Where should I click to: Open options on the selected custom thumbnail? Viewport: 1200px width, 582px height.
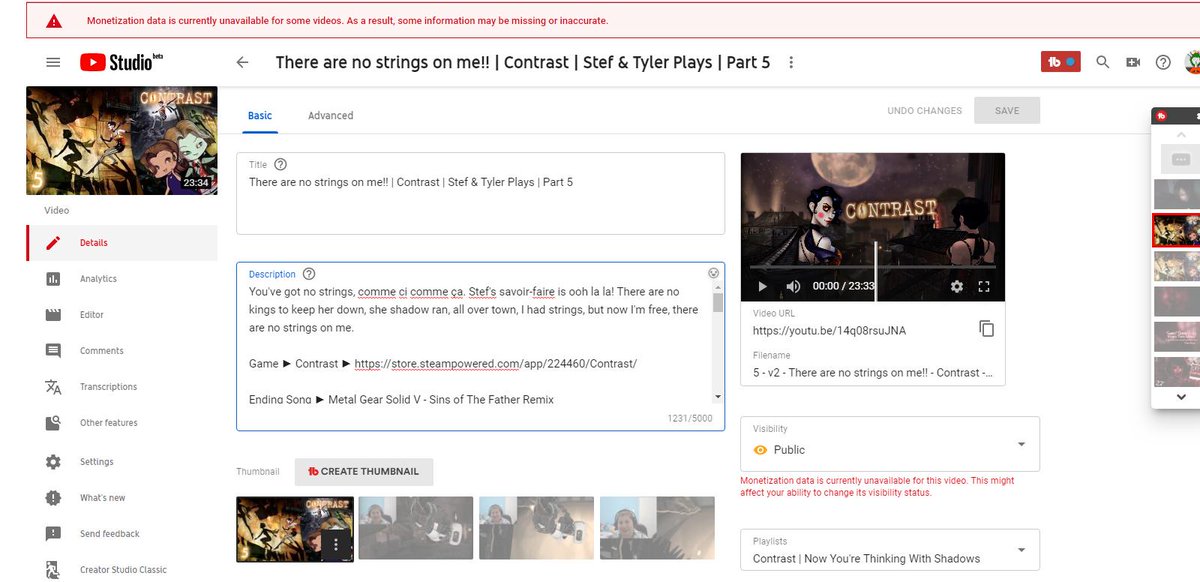click(x=337, y=544)
